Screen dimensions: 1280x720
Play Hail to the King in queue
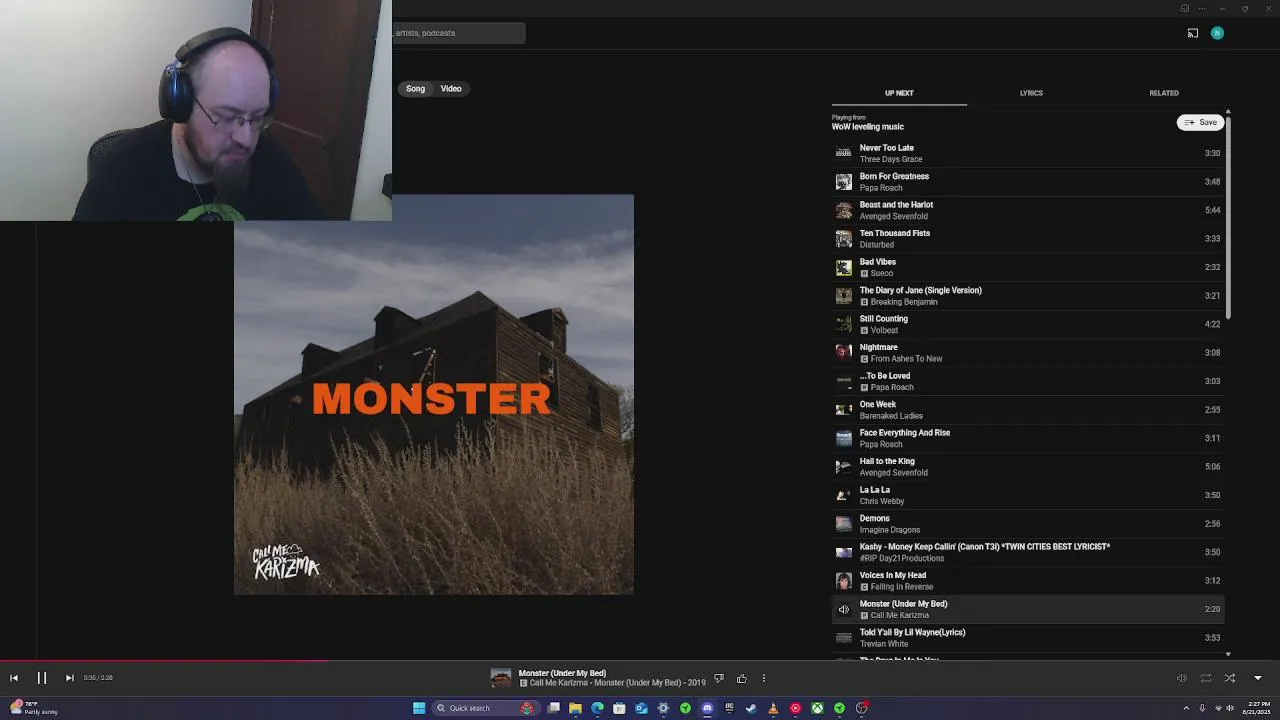click(1028, 467)
